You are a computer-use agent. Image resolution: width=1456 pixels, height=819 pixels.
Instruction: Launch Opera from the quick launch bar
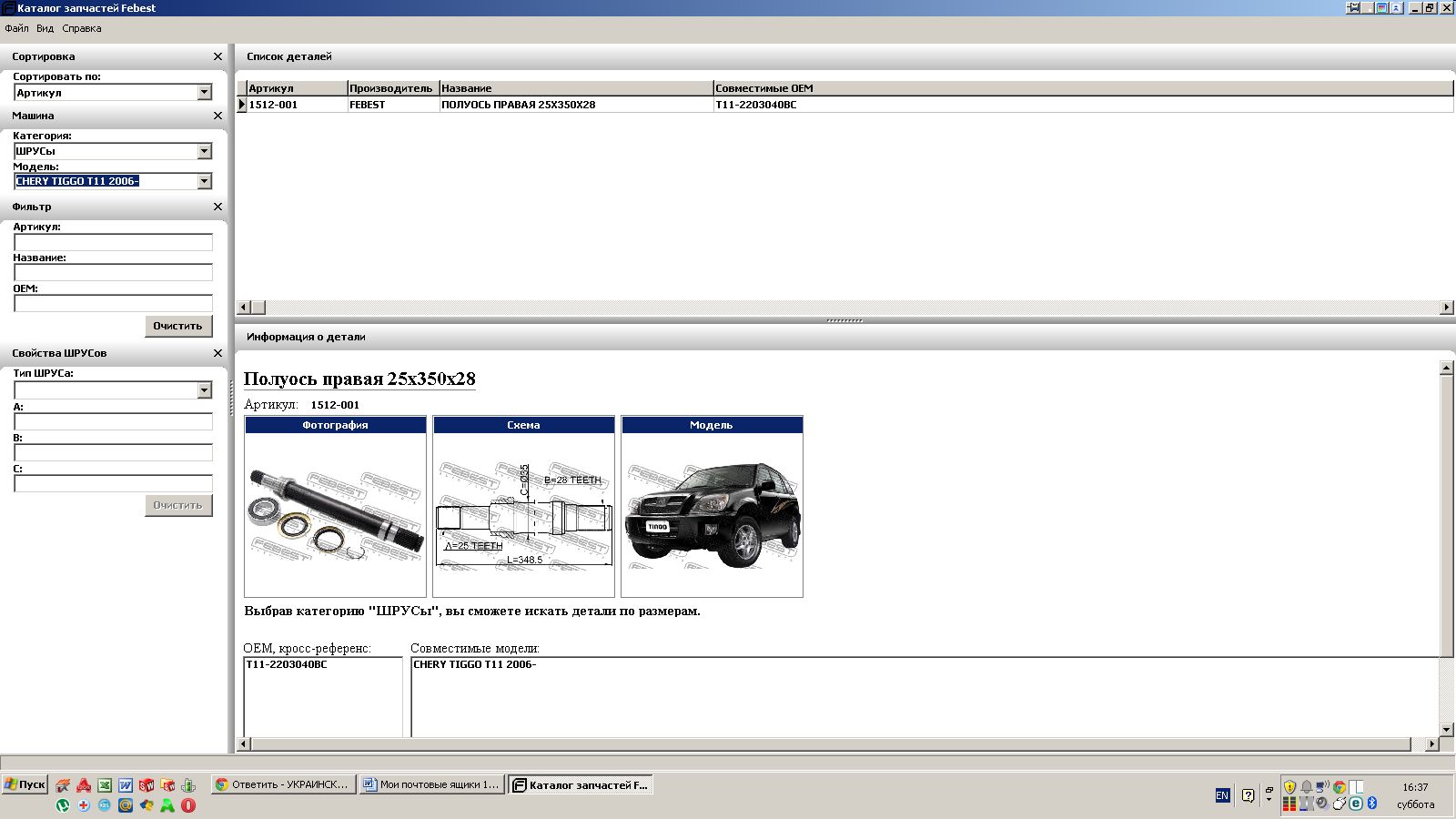point(188,805)
